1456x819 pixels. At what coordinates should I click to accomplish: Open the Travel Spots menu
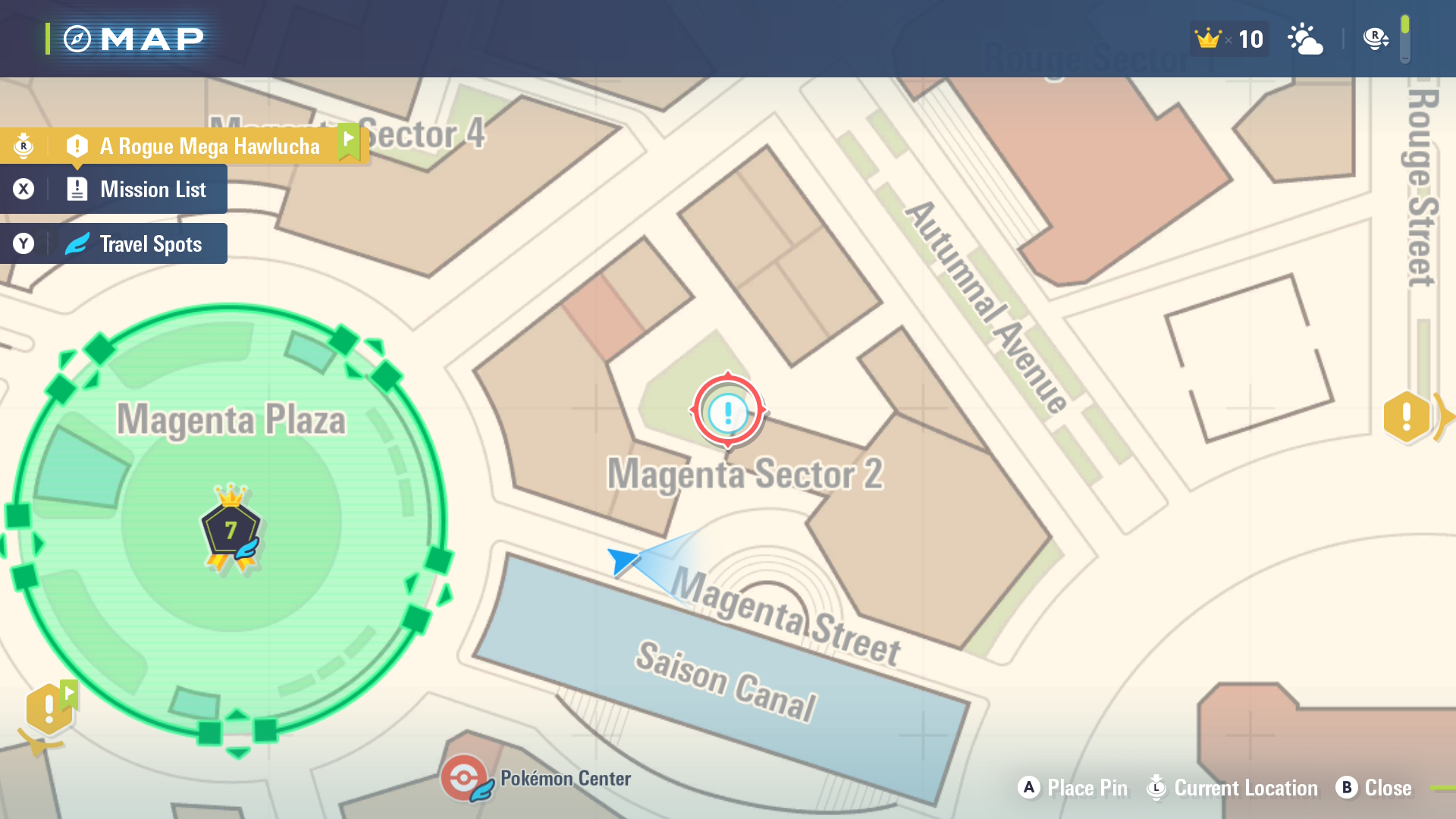pyautogui.click(x=114, y=243)
